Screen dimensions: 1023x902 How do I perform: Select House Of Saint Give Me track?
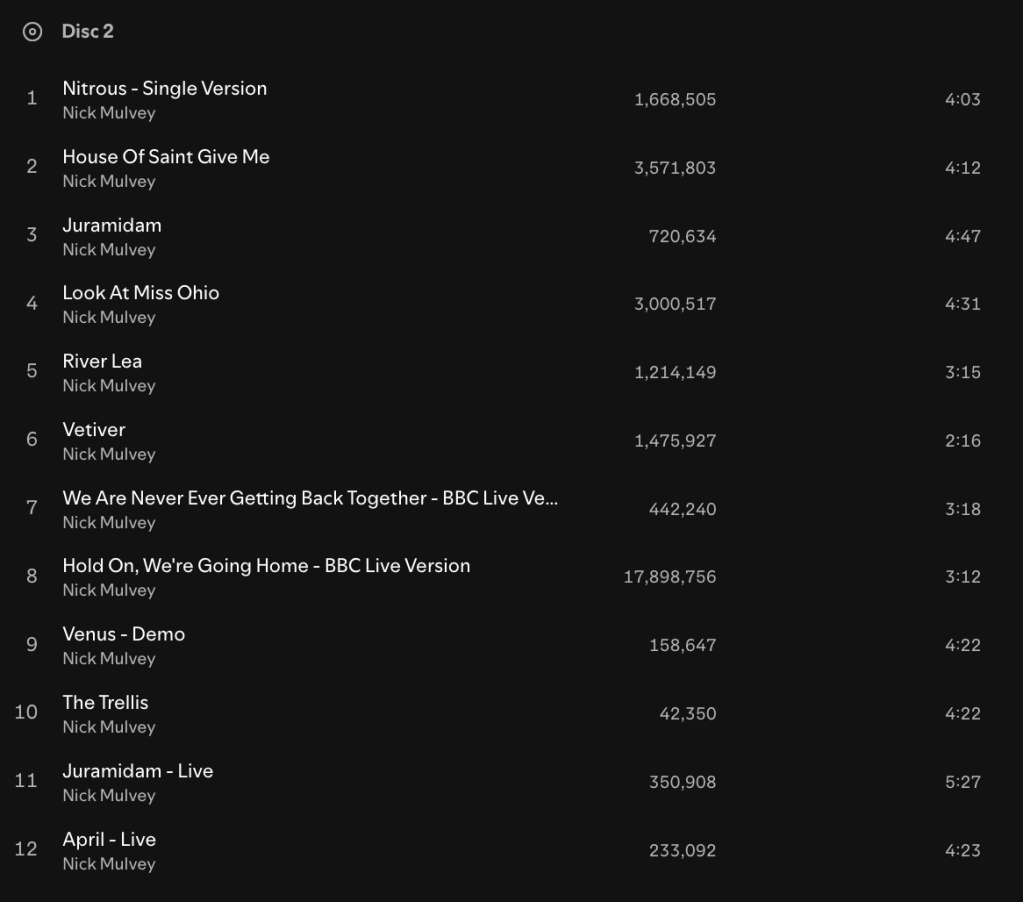point(166,157)
